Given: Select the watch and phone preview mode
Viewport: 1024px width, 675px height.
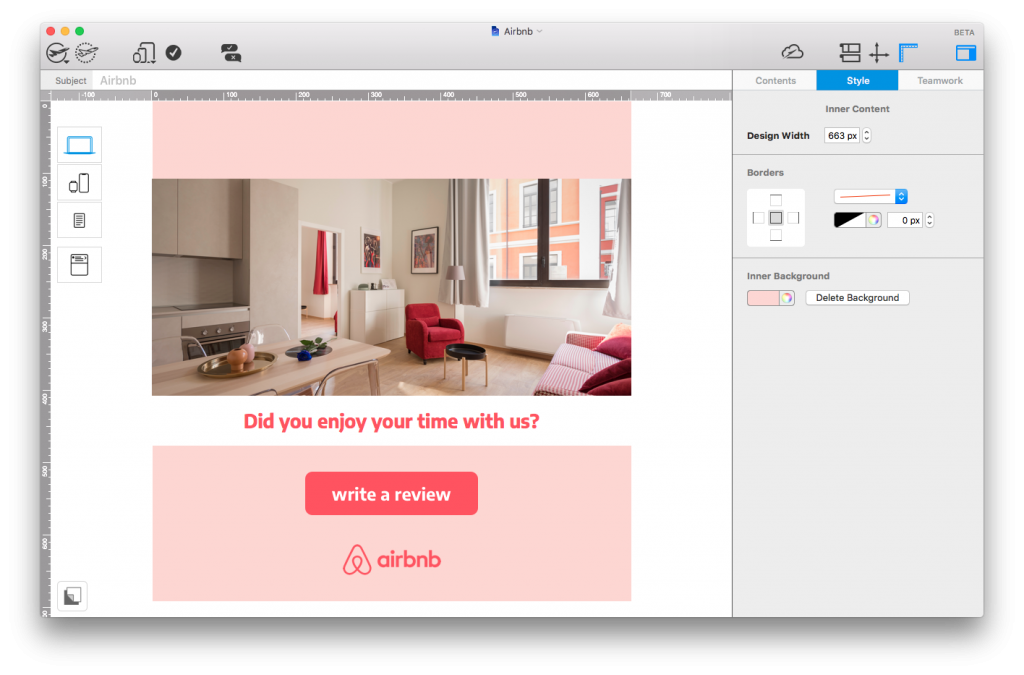Looking at the screenshot, I should (x=80, y=183).
